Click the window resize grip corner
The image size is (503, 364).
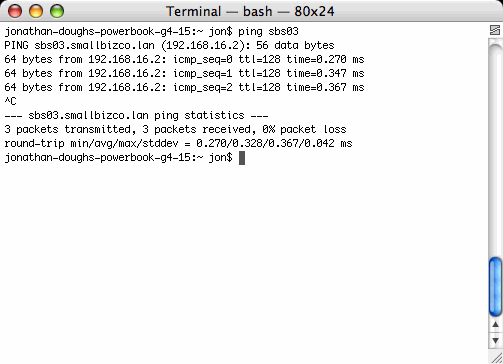(496, 357)
